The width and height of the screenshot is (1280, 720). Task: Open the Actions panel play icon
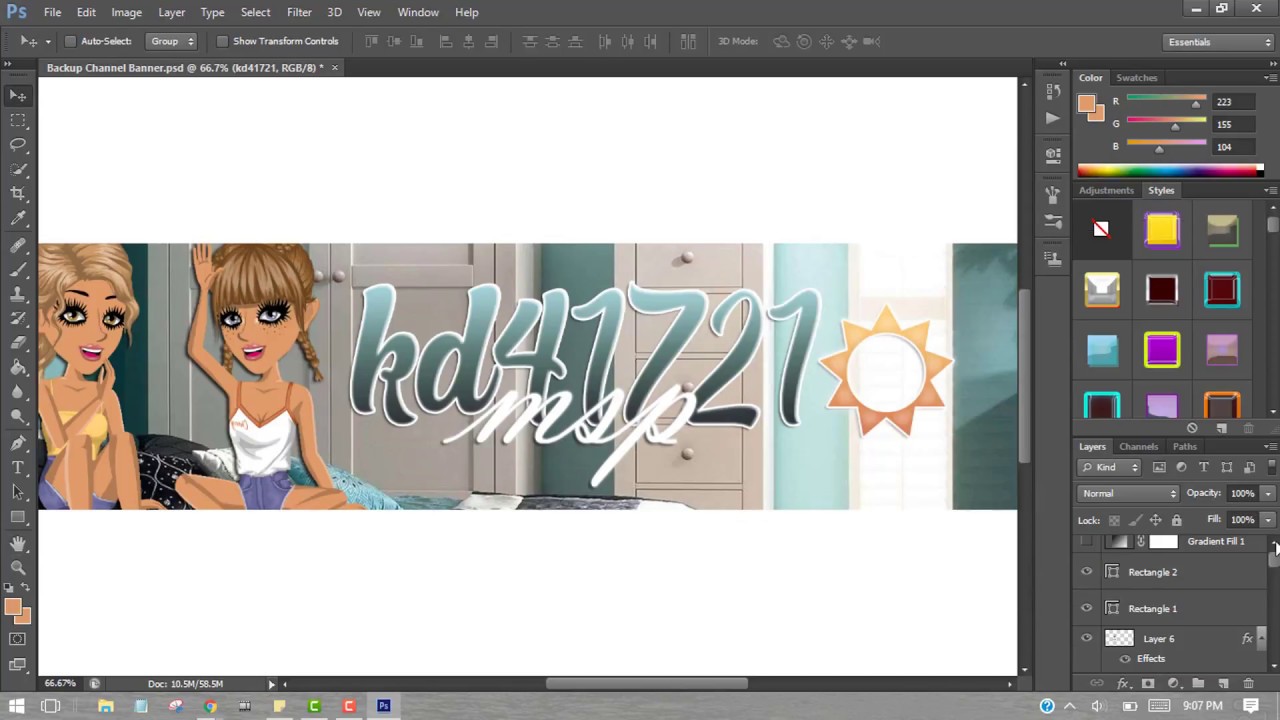pos(1052,118)
